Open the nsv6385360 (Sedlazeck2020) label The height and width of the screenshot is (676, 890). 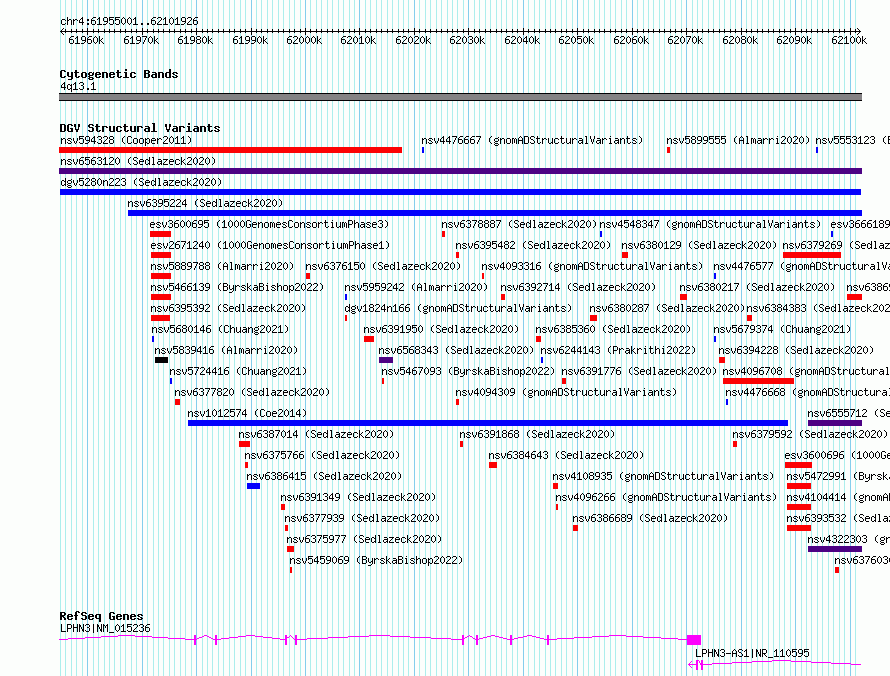tap(613, 329)
